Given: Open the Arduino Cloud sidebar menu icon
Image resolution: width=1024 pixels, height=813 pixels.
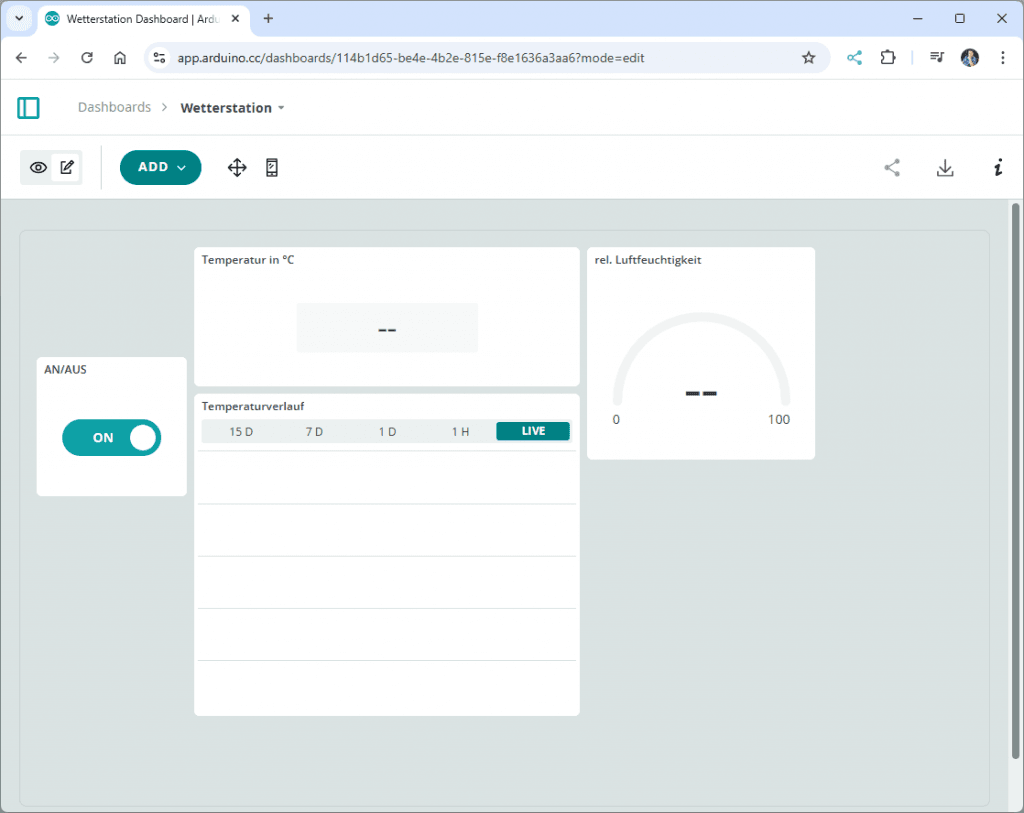Looking at the screenshot, I should pyautogui.click(x=28, y=107).
